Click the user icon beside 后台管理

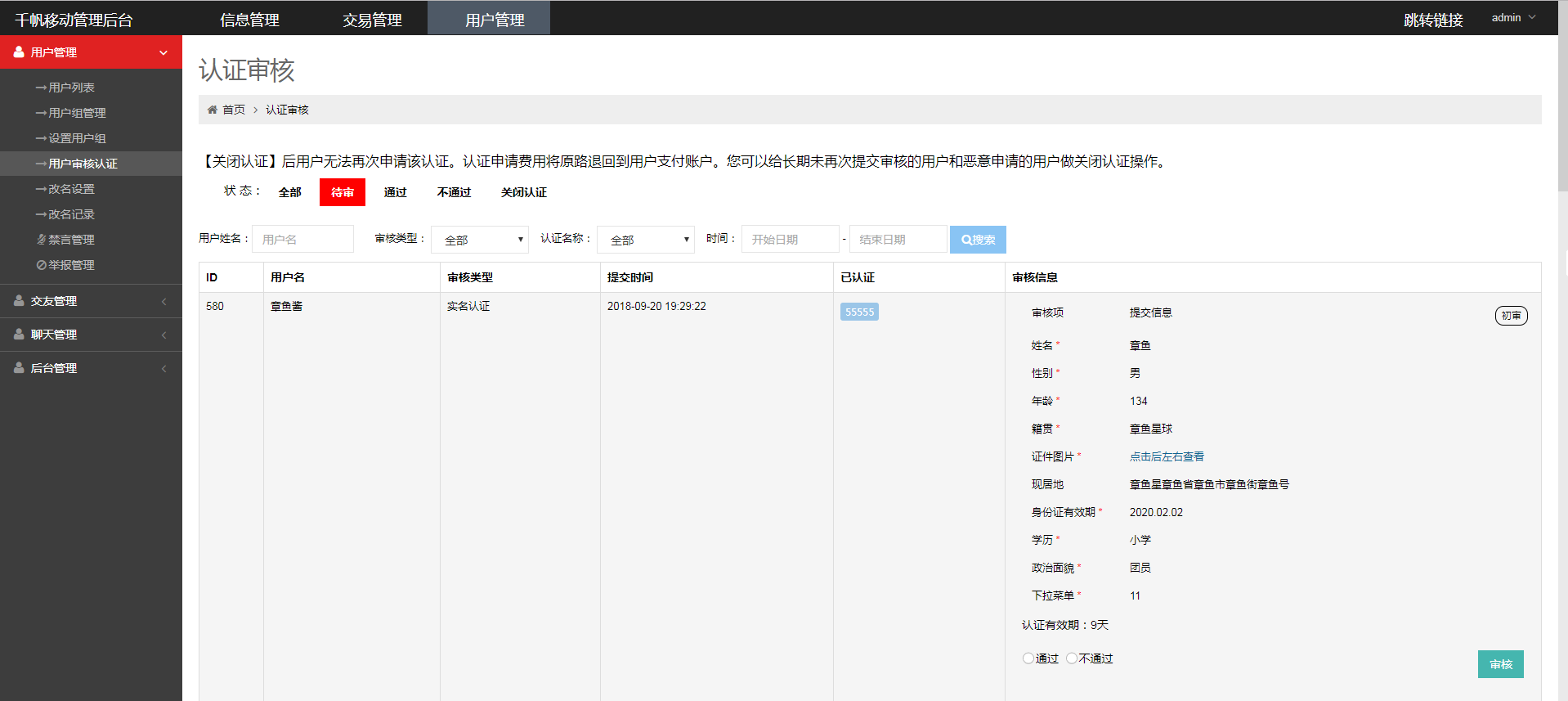19,368
